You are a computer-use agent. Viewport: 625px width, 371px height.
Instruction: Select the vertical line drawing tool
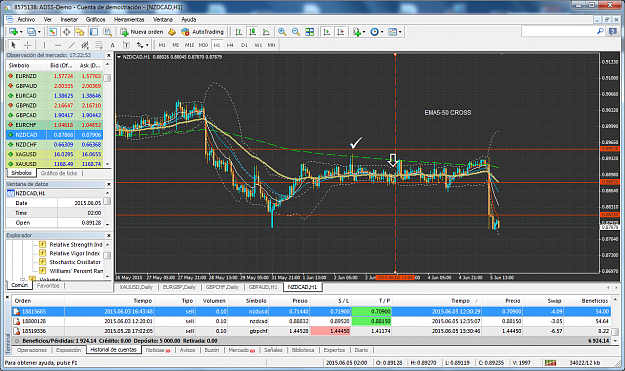click(44, 45)
